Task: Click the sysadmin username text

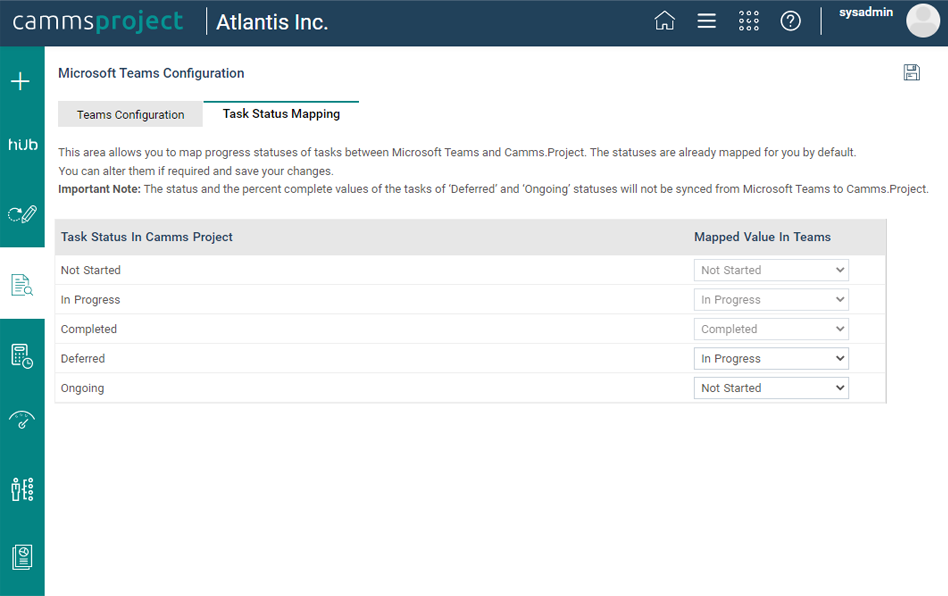Action: [866, 12]
